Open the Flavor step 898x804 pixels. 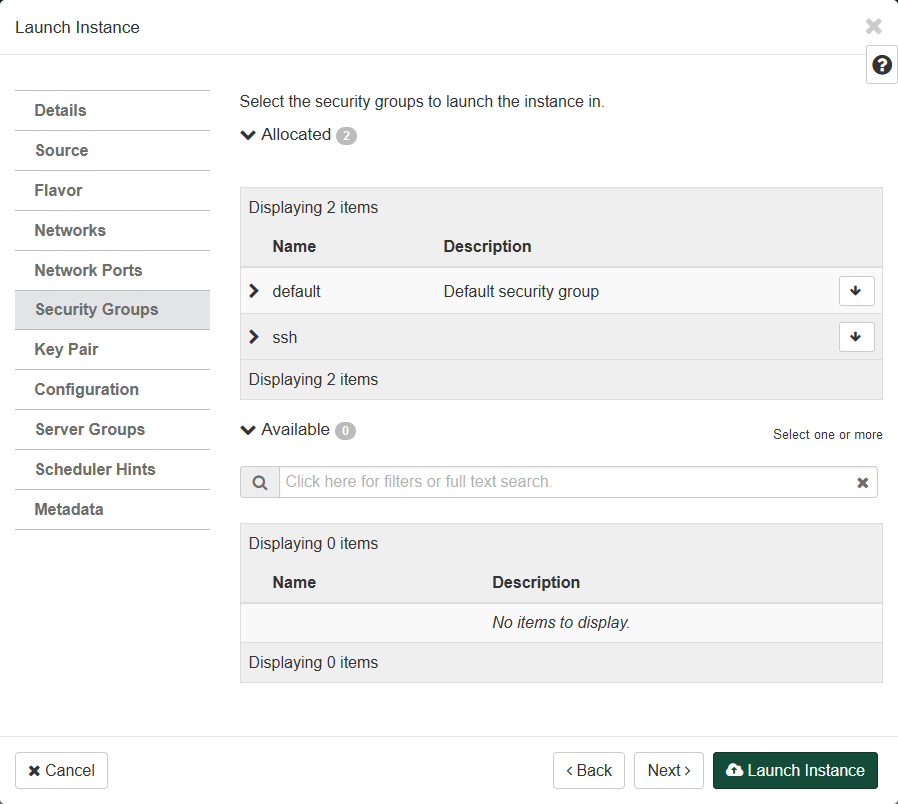[x=59, y=190]
